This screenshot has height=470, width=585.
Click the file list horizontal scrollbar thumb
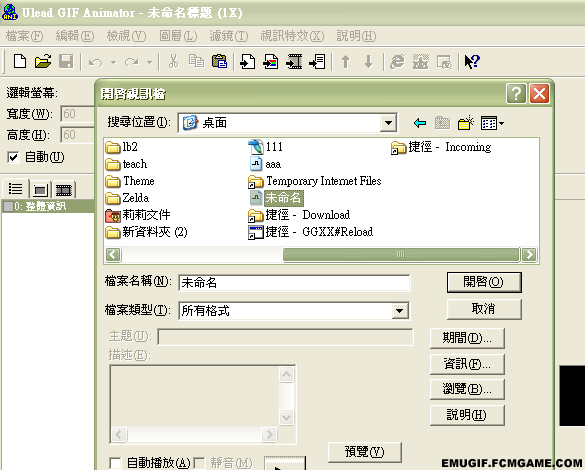click(401, 254)
